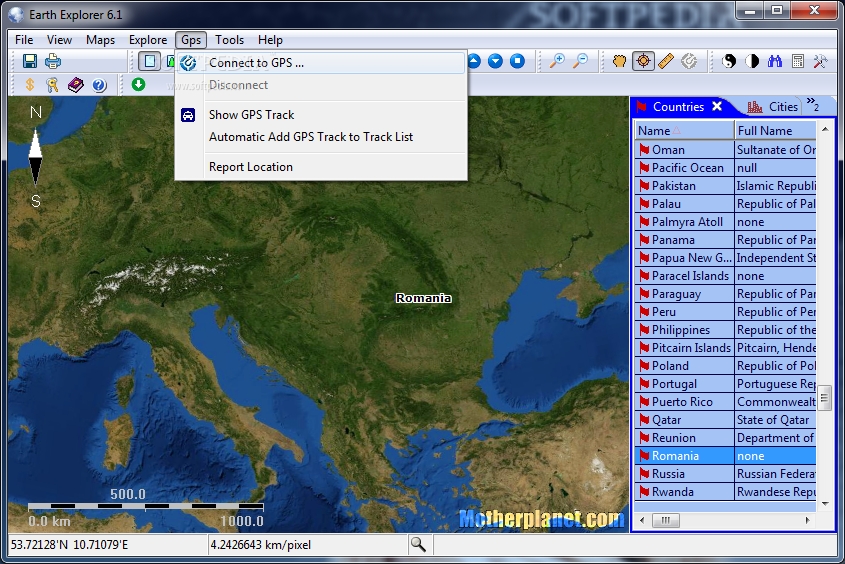Click the green download arrow icon
This screenshot has height=564, width=845.
coord(138,84)
